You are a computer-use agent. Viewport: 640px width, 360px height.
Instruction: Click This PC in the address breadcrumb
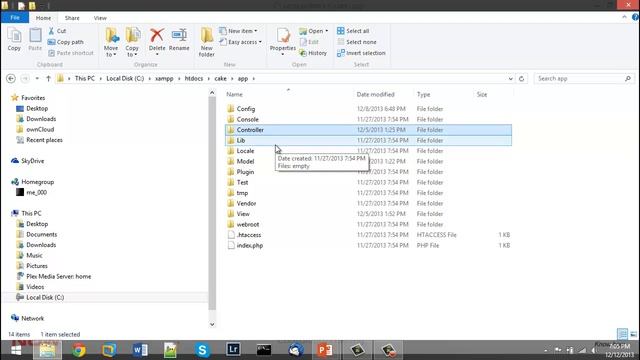point(84,78)
